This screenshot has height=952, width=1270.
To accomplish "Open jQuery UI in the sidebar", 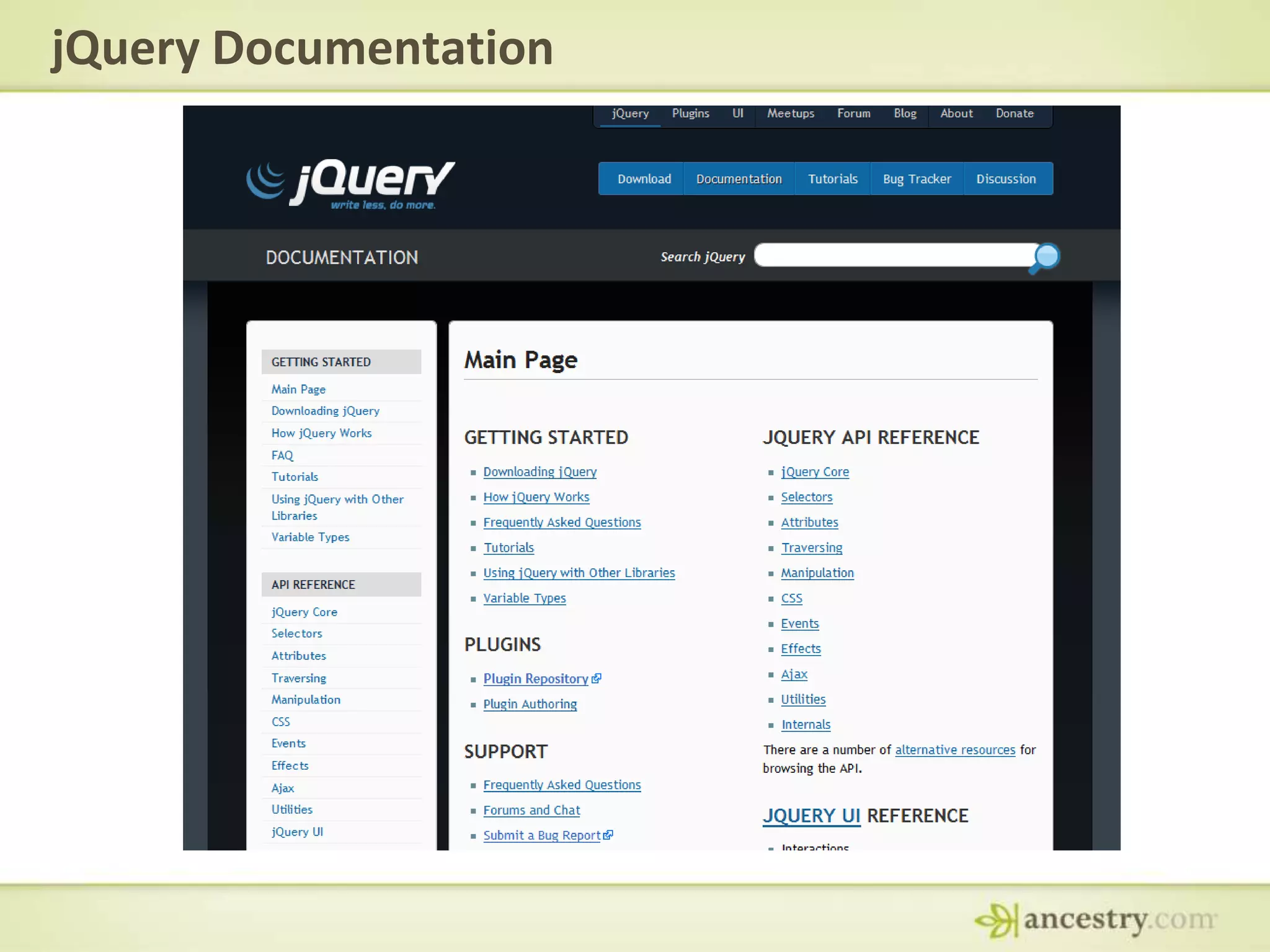I will pos(297,832).
